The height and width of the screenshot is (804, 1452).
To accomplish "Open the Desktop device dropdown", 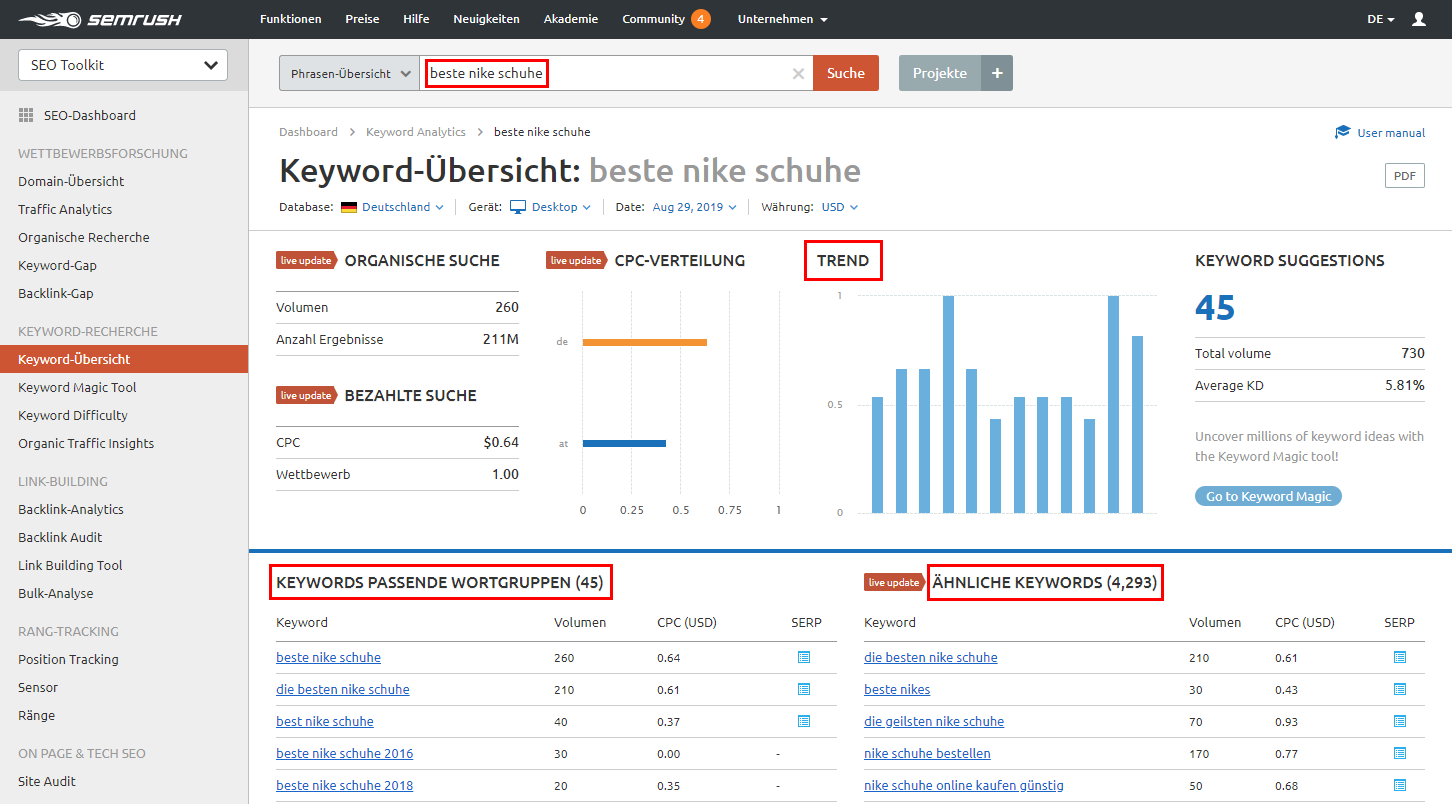I will 561,207.
